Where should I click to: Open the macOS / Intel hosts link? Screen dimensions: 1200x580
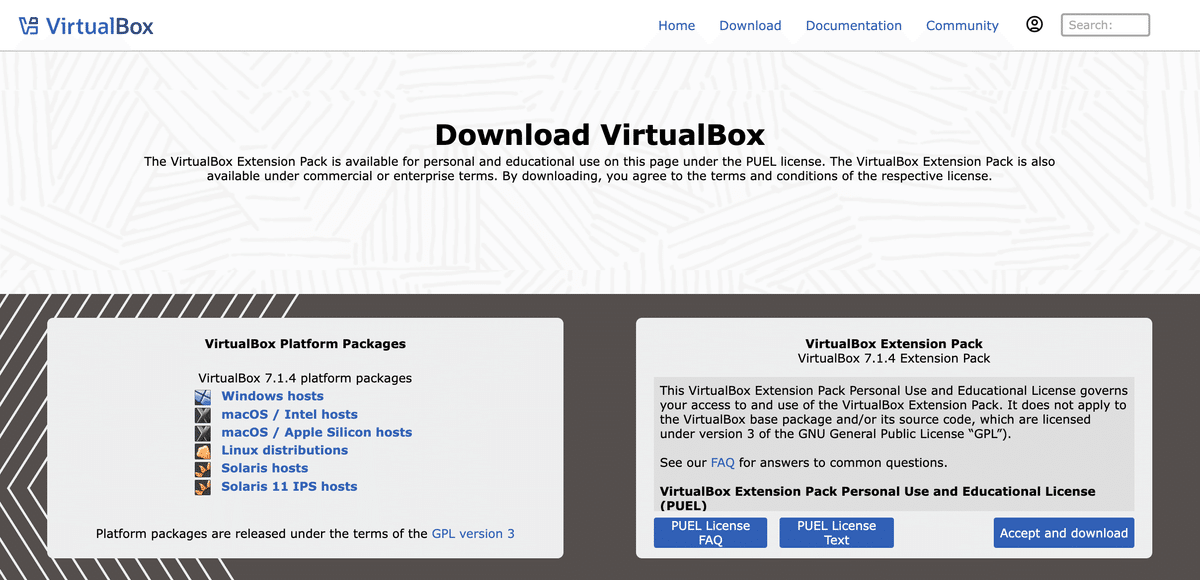tap(289, 414)
